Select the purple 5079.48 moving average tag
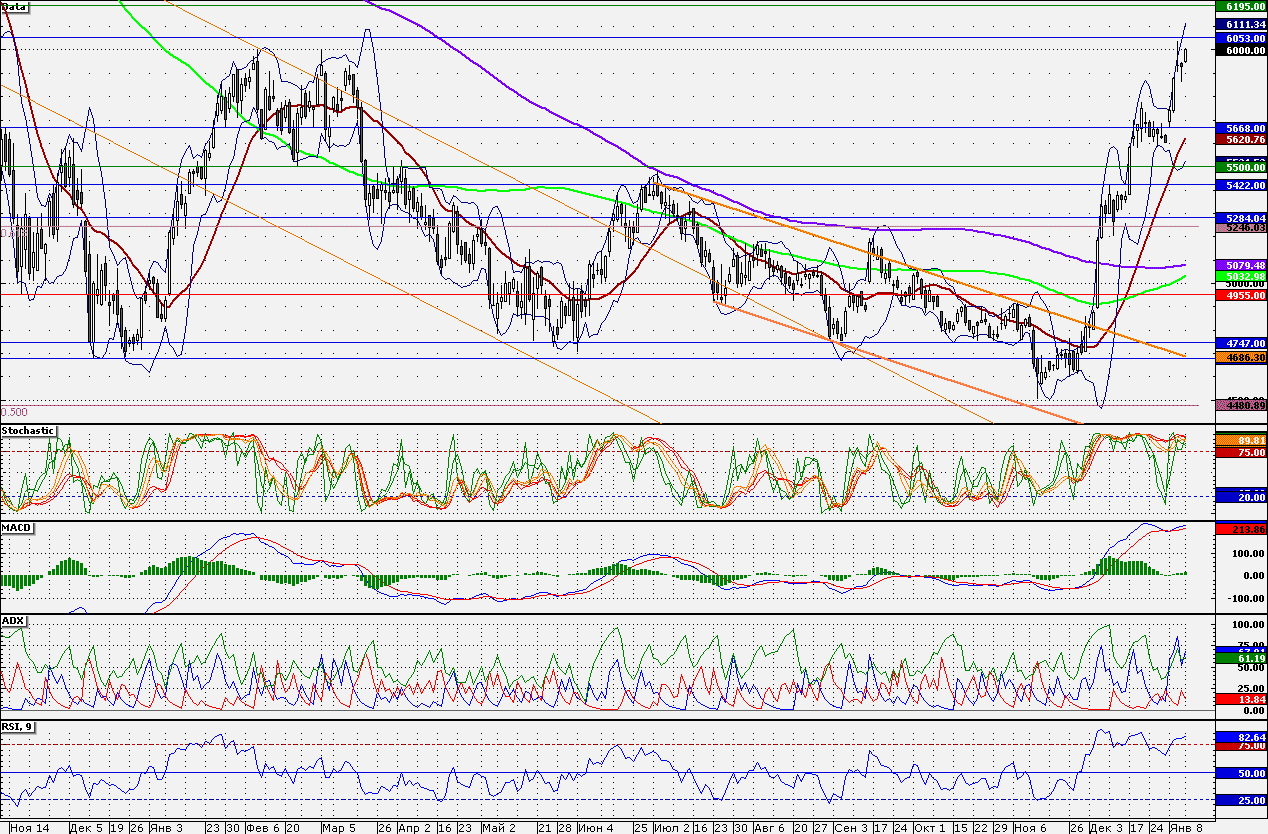1268x834 pixels. (x=1240, y=265)
